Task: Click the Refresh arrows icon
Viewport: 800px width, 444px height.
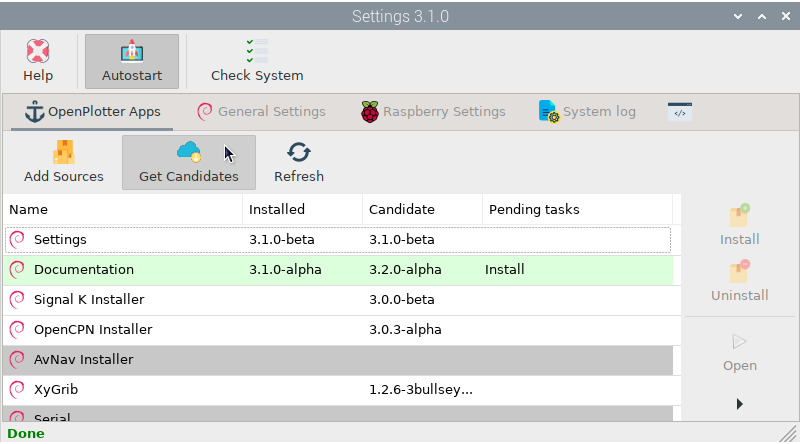Action: (299, 152)
